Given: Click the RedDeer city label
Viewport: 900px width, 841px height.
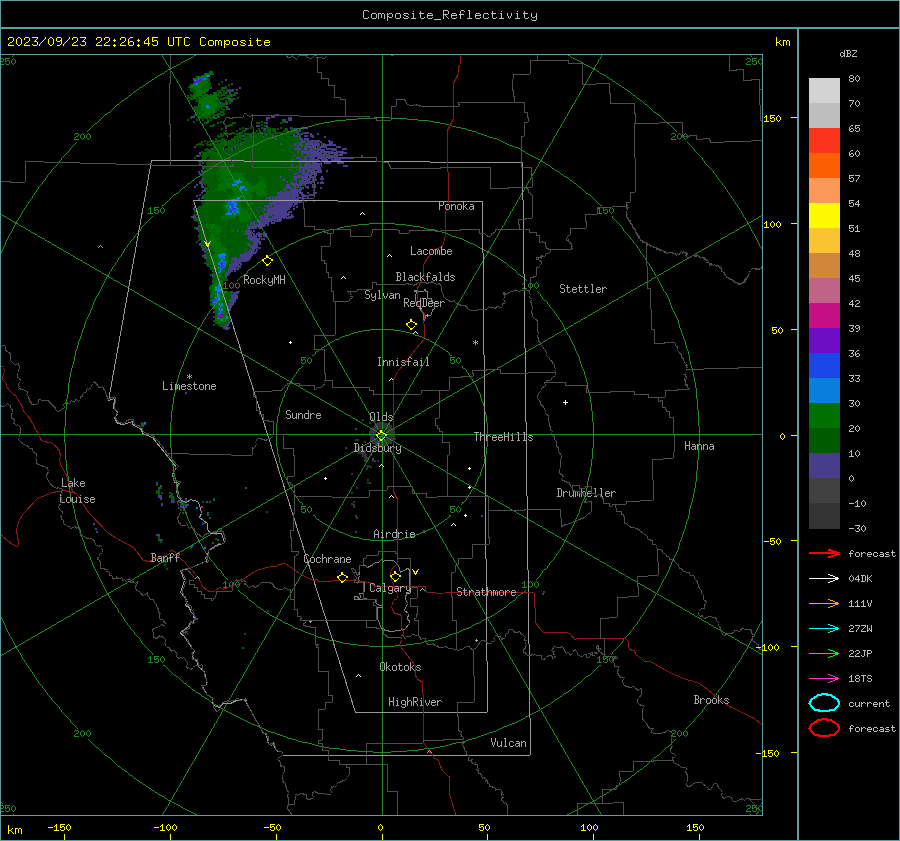Looking at the screenshot, I should (424, 303).
